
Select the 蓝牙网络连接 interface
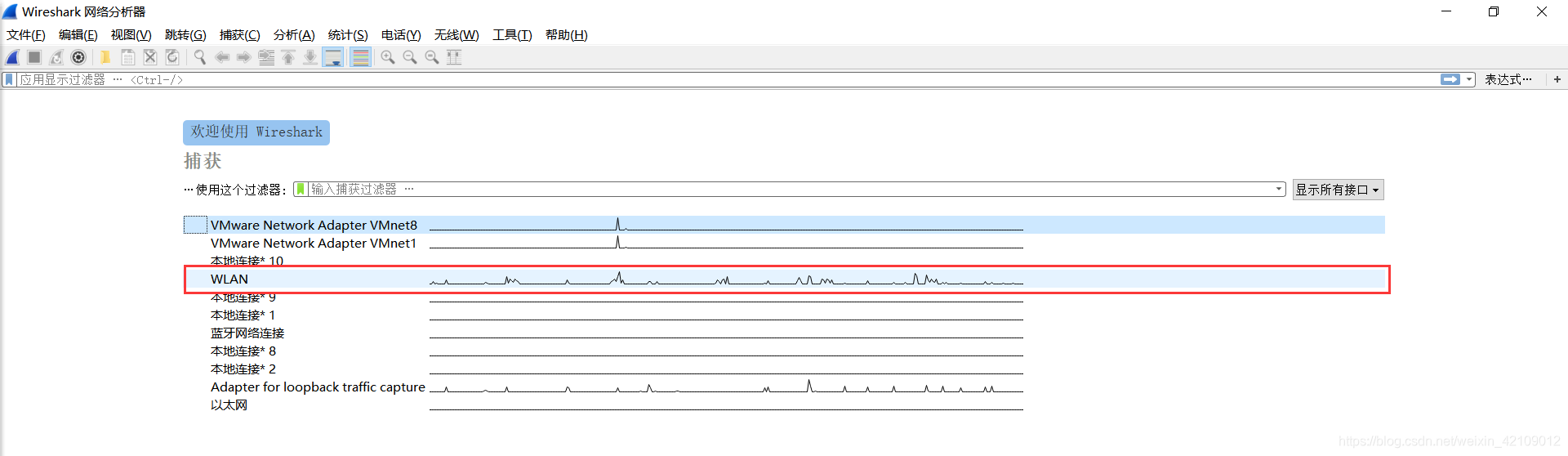pos(784,333)
